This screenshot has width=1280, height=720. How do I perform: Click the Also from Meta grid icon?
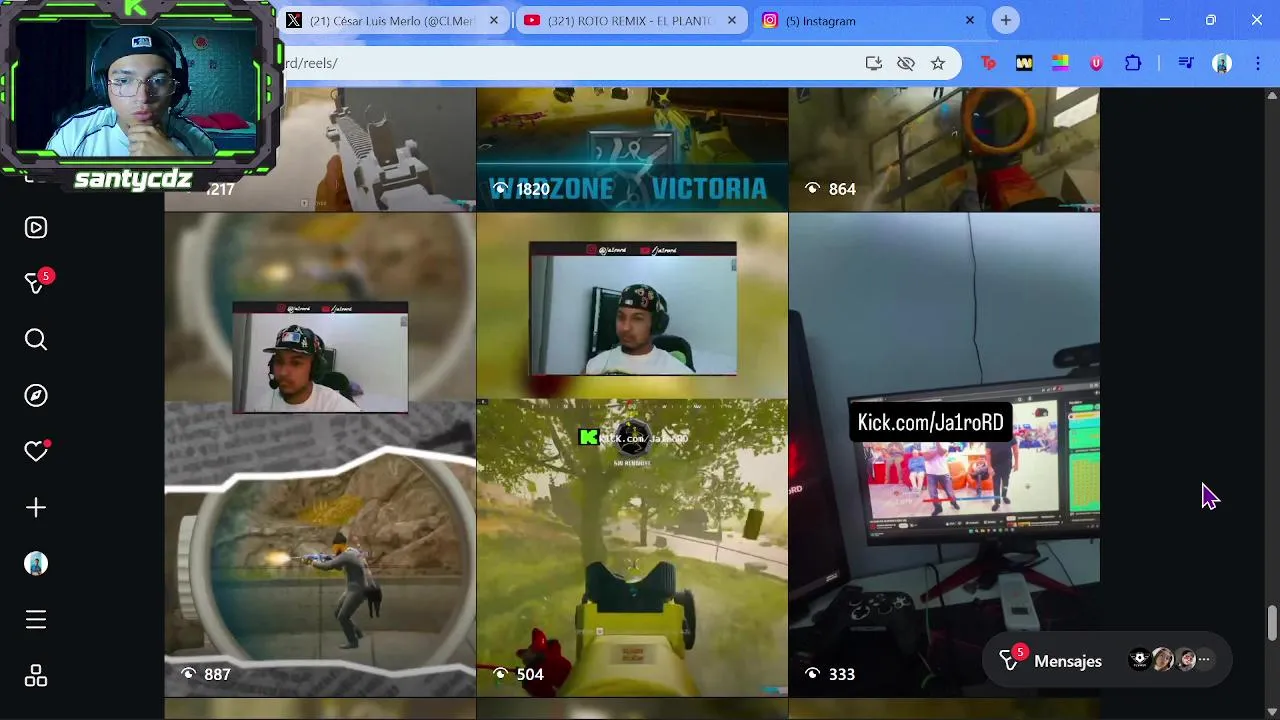(x=36, y=676)
